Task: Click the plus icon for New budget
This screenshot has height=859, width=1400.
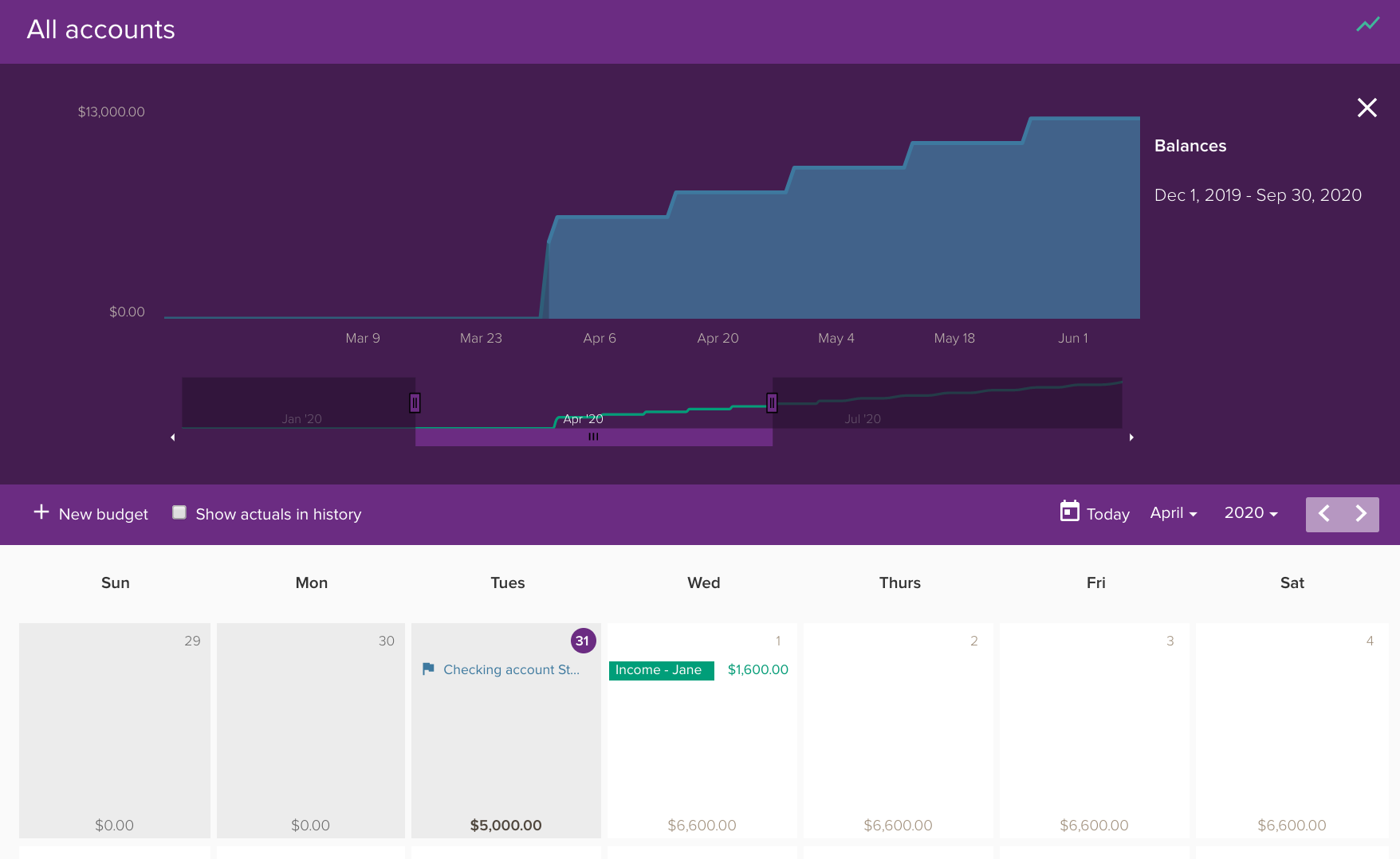Action: [x=41, y=512]
